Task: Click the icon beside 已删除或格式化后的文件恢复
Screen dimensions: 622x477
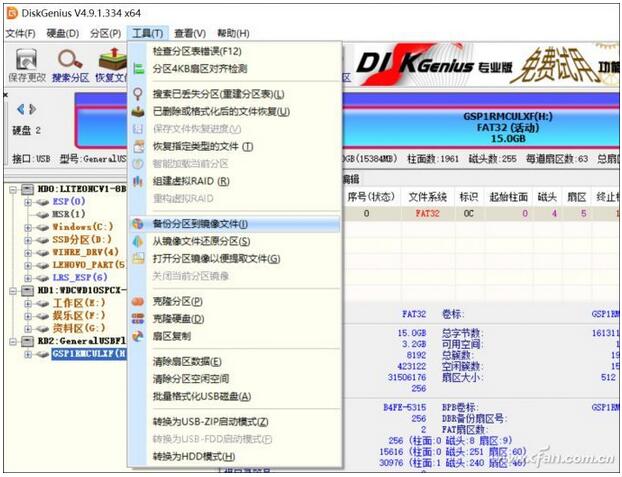Action: click(x=138, y=112)
